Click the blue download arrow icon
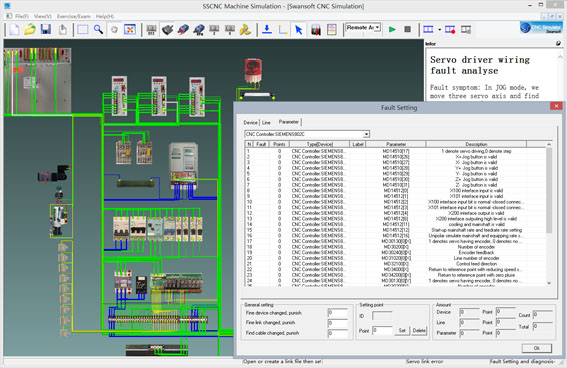Screen dimensions: 567x368 tap(267, 29)
